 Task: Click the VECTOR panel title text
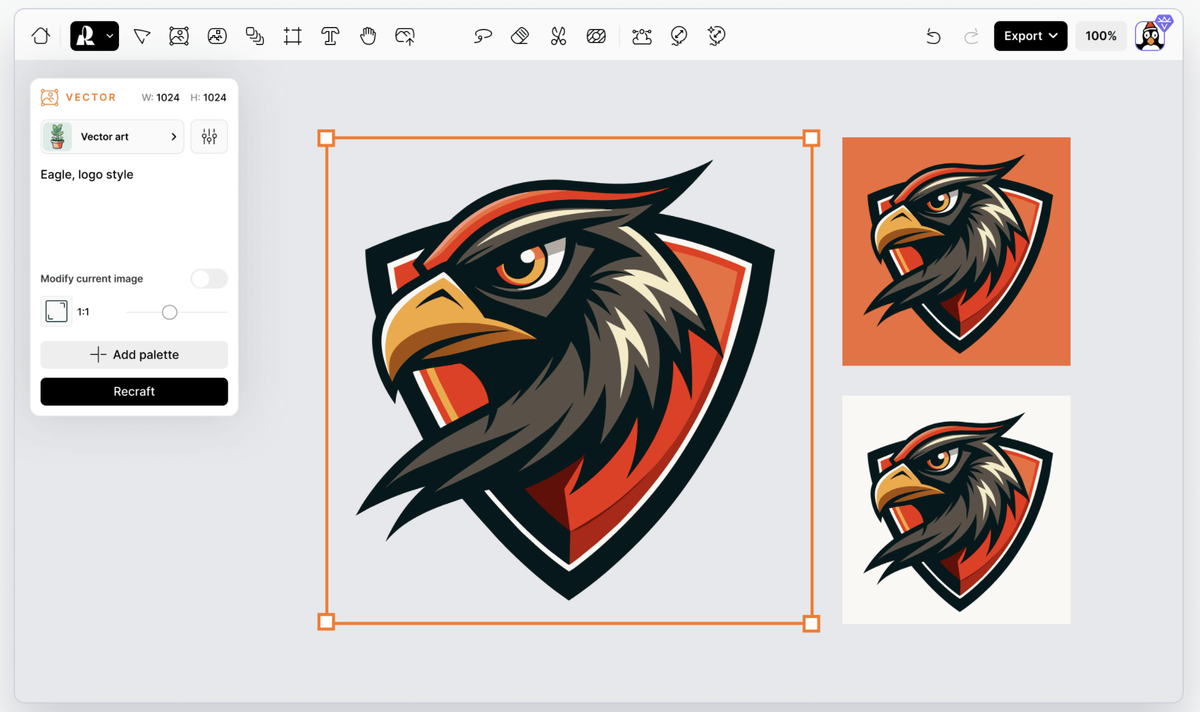pyautogui.click(x=91, y=98)
